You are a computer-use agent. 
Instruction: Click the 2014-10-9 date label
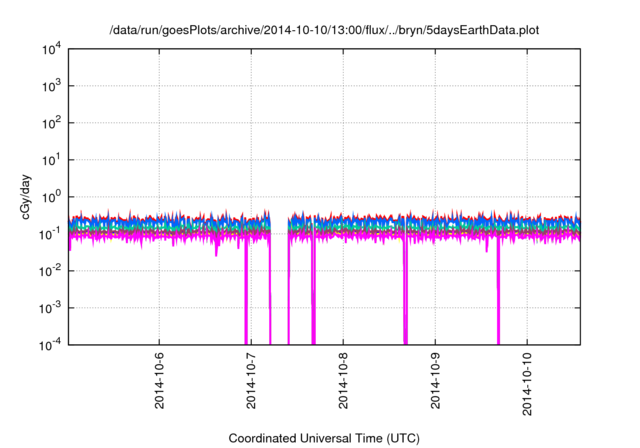436,381
